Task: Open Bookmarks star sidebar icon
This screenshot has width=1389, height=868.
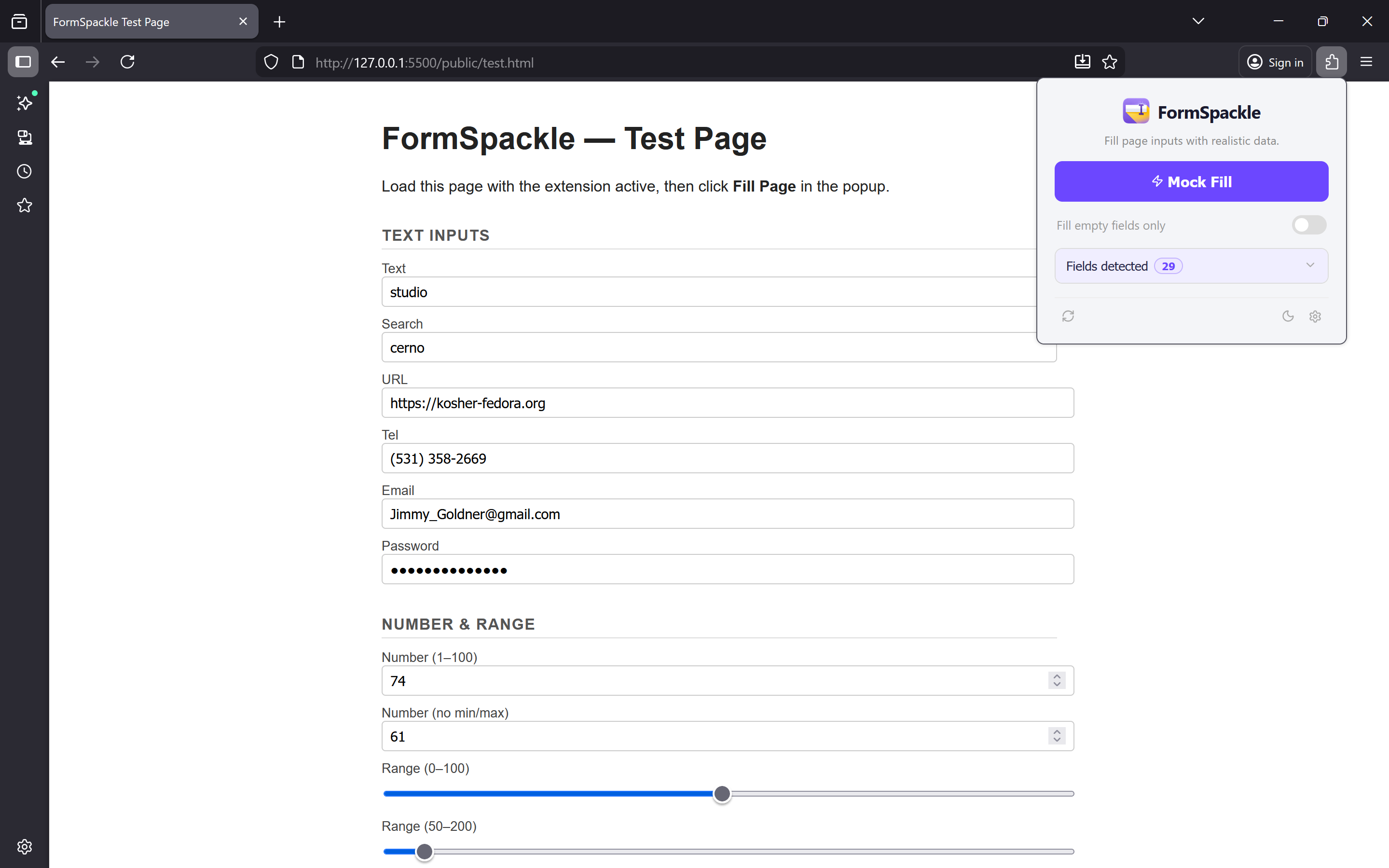Action: [25, 205]
